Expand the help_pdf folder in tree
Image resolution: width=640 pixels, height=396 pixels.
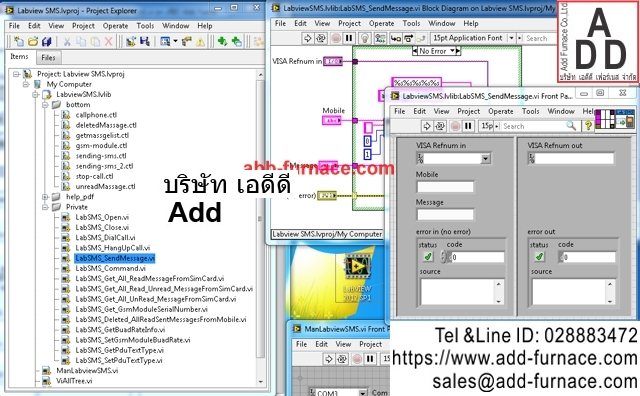click(45, 197)
